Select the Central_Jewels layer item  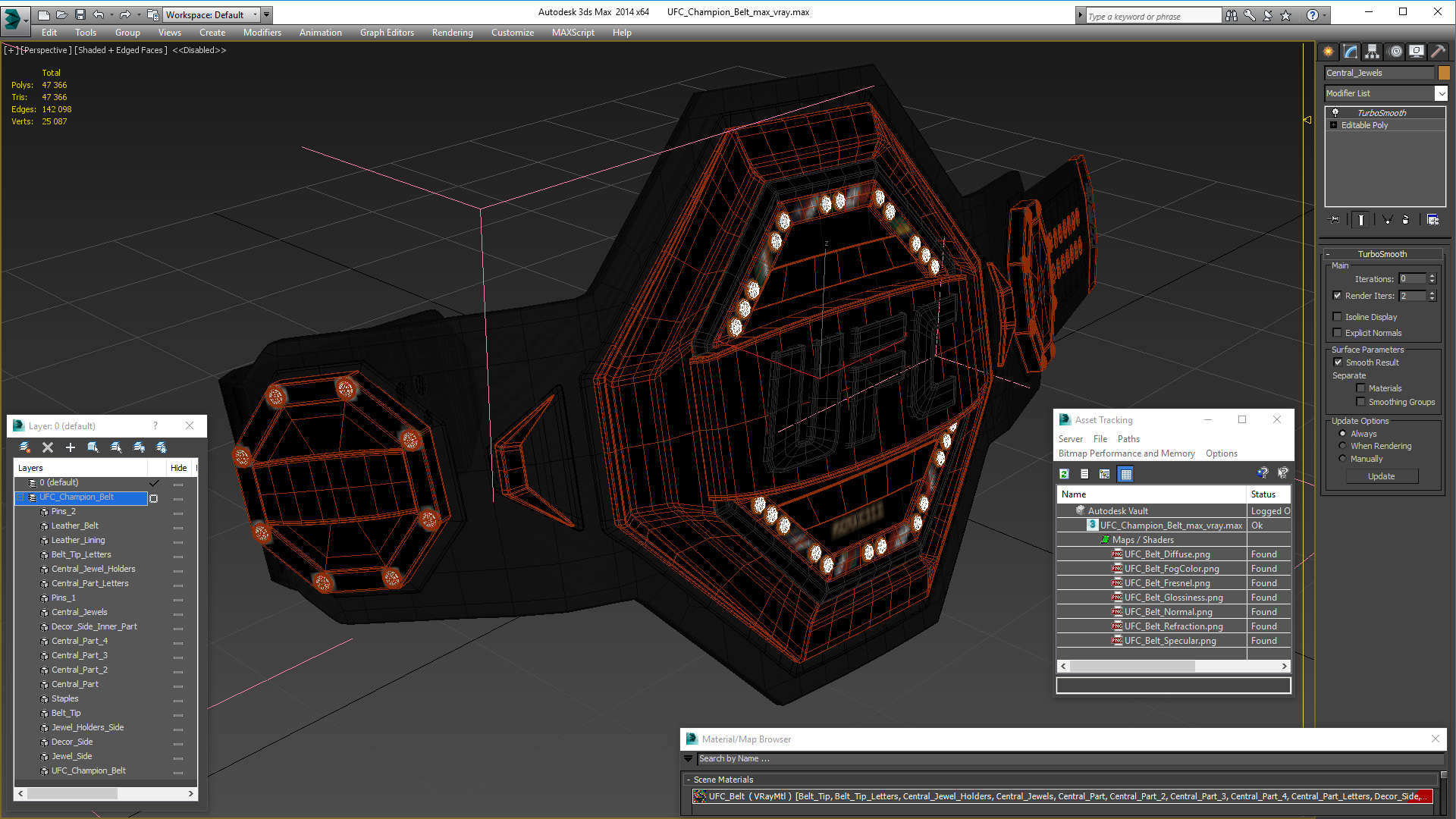80,612
